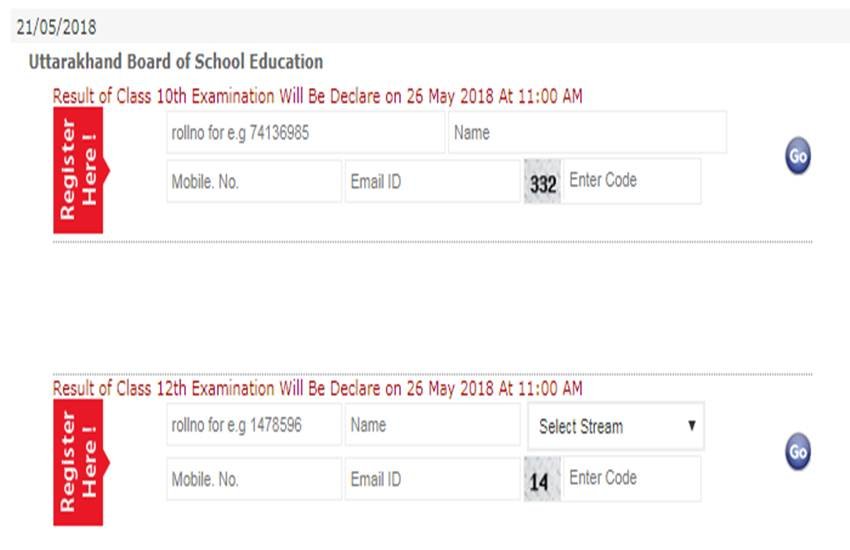
Task: Click the Class 12th Register Here banner
Action: point(78,462)
